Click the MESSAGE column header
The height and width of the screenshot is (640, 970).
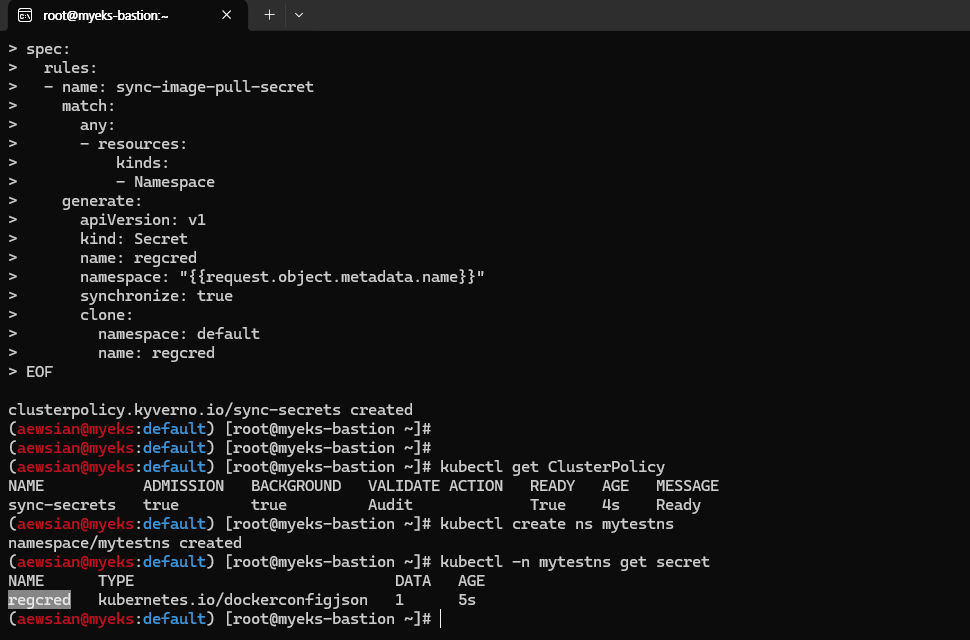coord(687,486)
